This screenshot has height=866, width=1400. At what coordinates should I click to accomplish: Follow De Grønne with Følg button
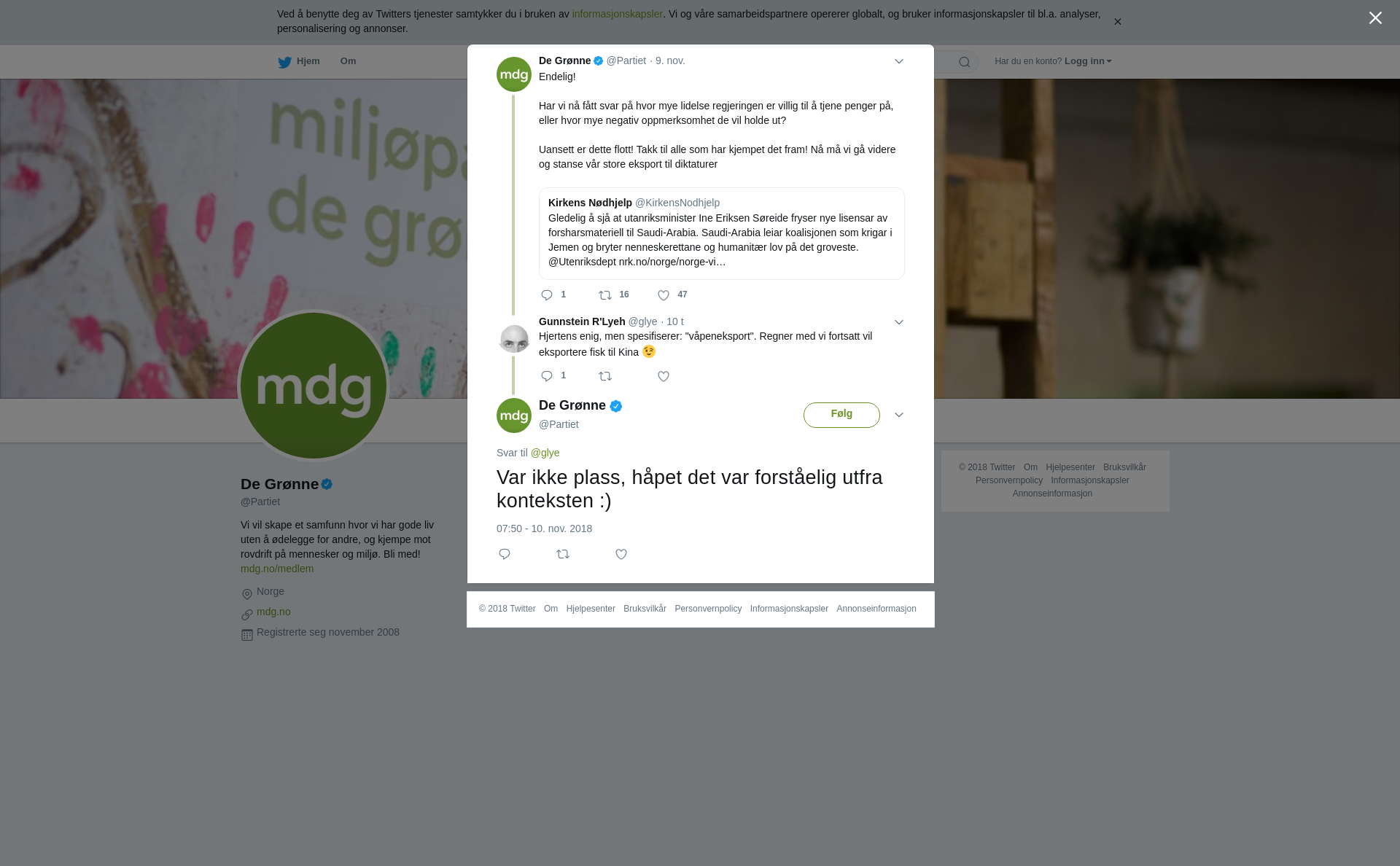[841, 415]
